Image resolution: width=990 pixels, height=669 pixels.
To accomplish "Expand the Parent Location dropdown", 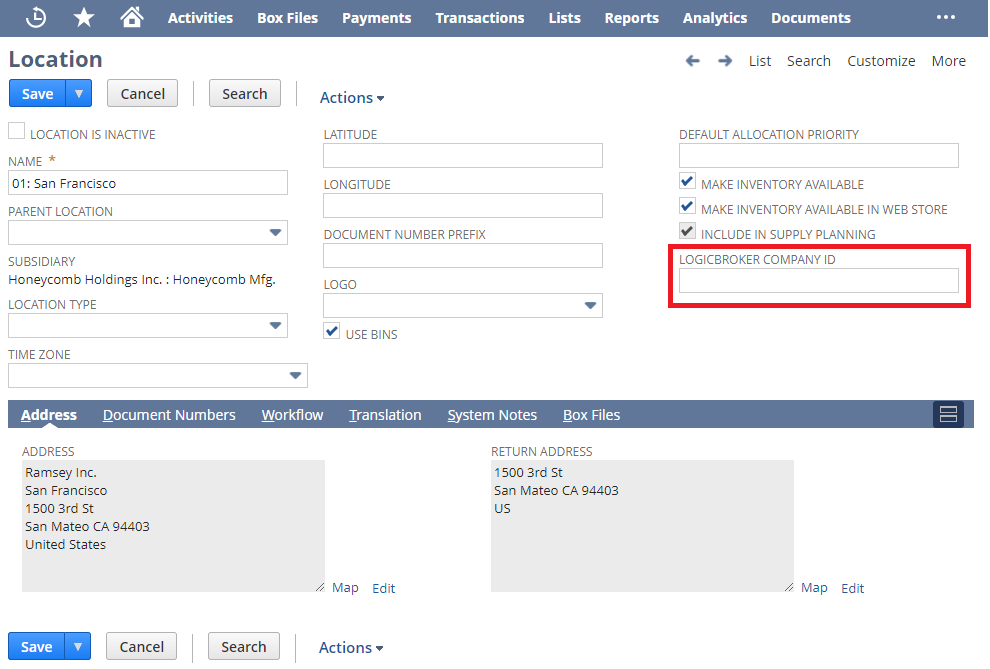I will point(275,233).
